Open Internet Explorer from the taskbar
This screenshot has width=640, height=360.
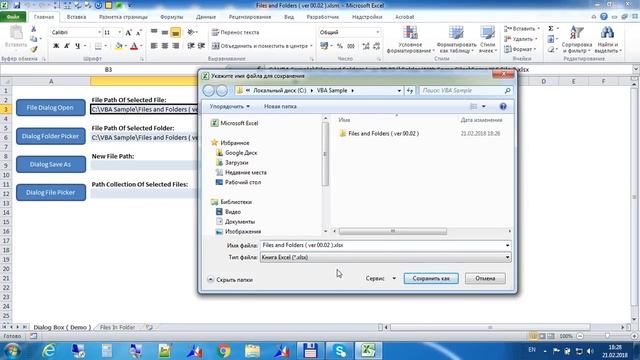tap(49, 351)
